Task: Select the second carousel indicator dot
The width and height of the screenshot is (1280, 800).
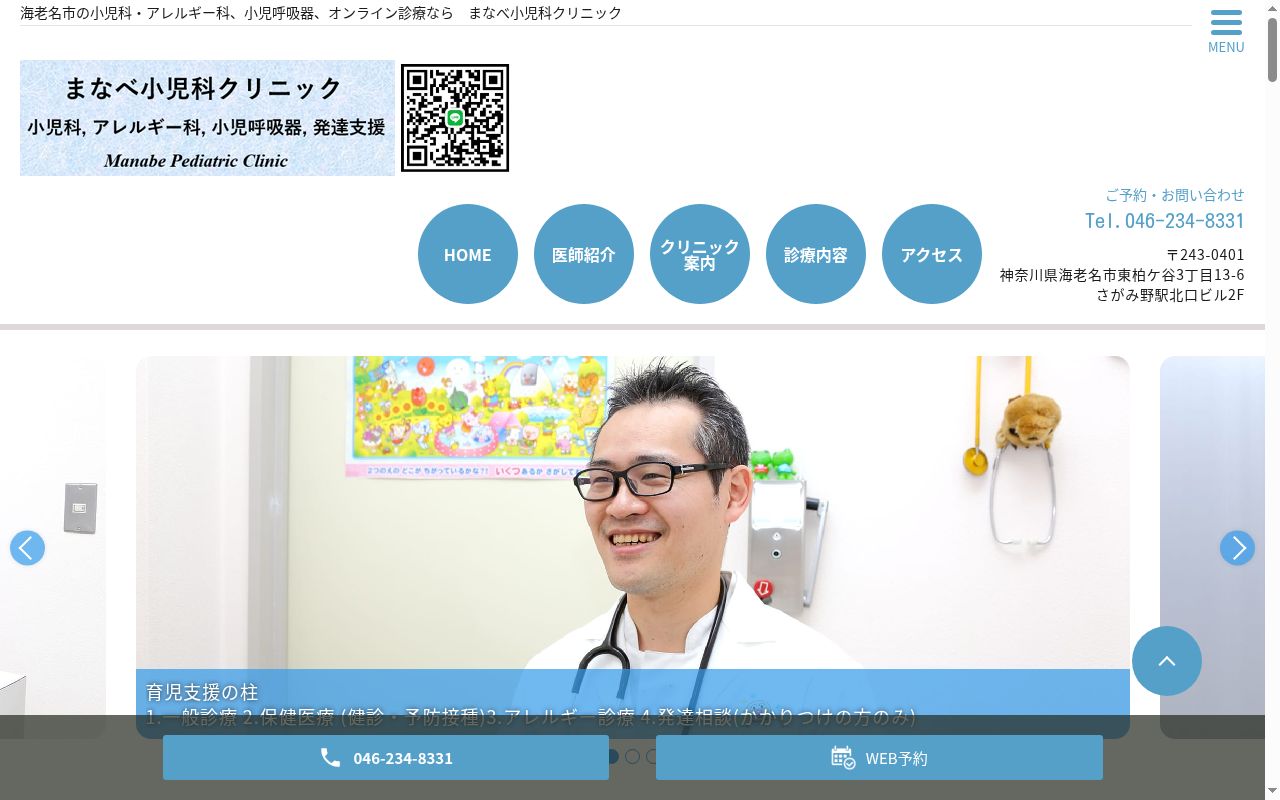Action: coord(632,757)
